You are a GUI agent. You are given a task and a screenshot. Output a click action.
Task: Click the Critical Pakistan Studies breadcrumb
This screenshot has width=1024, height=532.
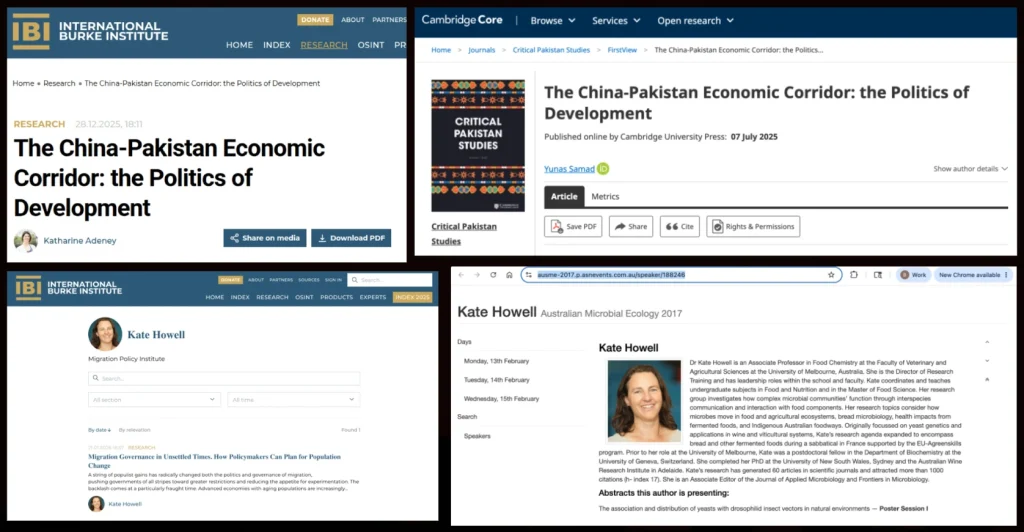point(551,50)
